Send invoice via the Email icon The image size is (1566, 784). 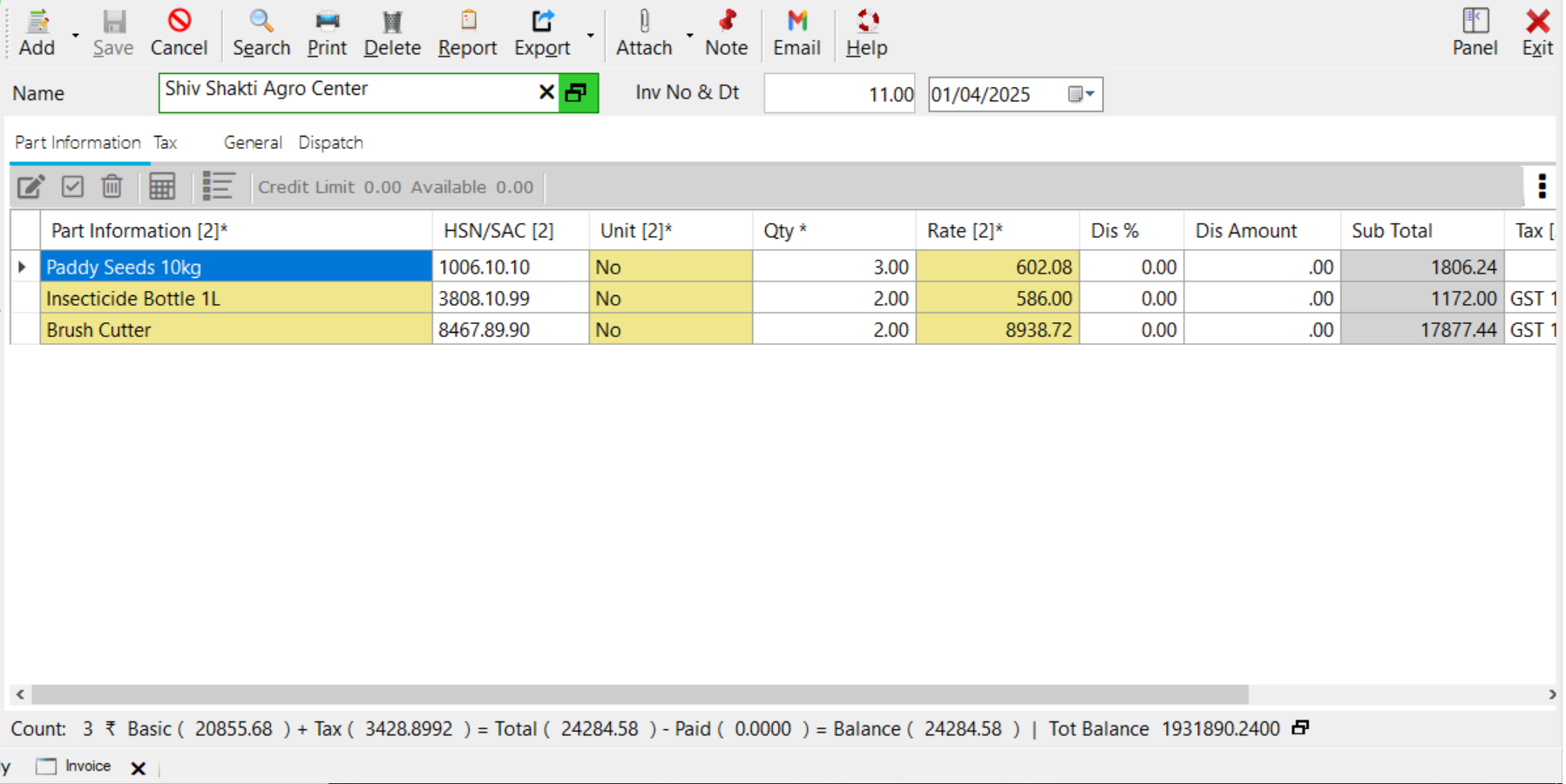pyautogui.click(x=796, y=32)
